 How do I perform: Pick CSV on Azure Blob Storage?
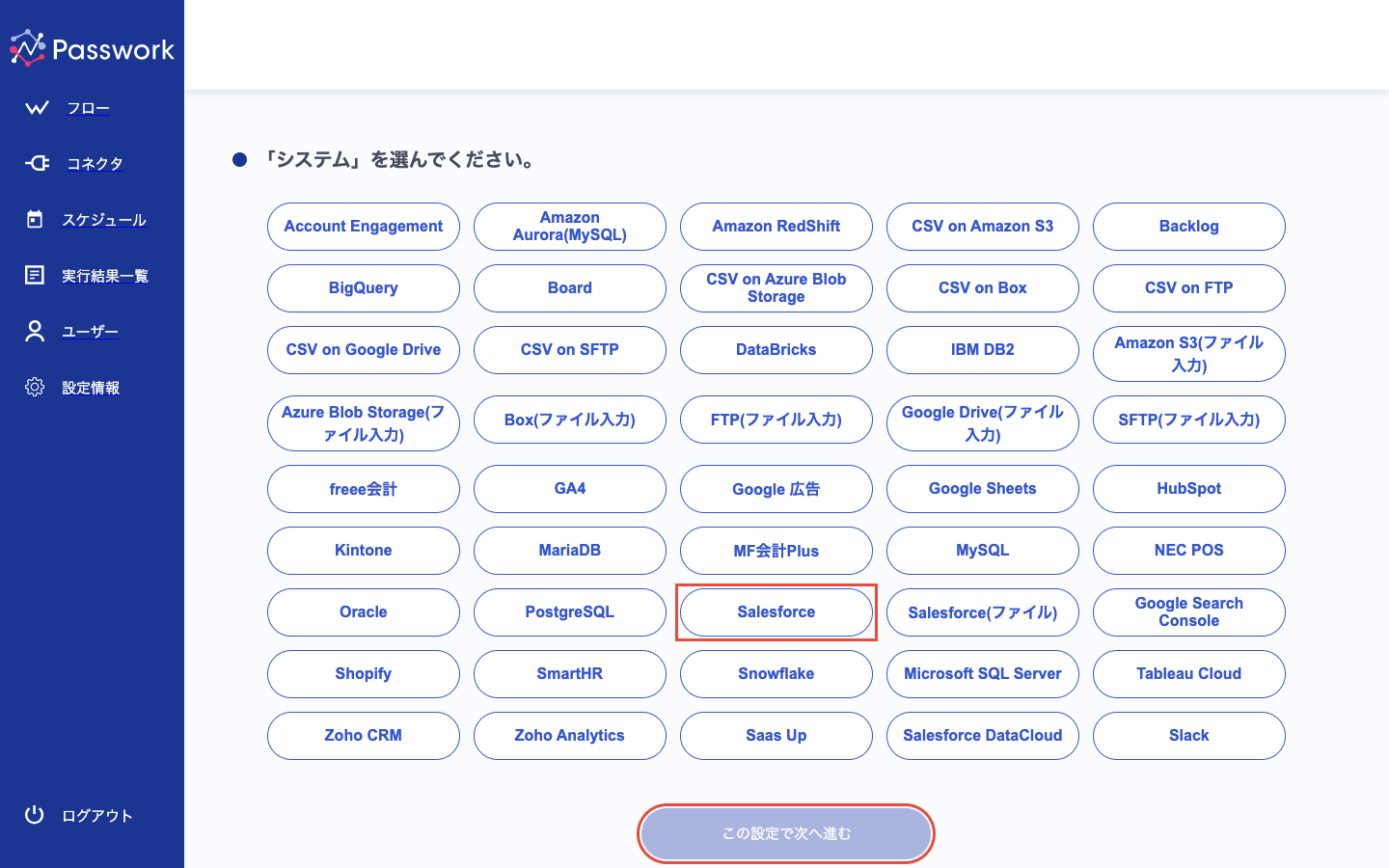pyautogui.click(x=776, y=288)
